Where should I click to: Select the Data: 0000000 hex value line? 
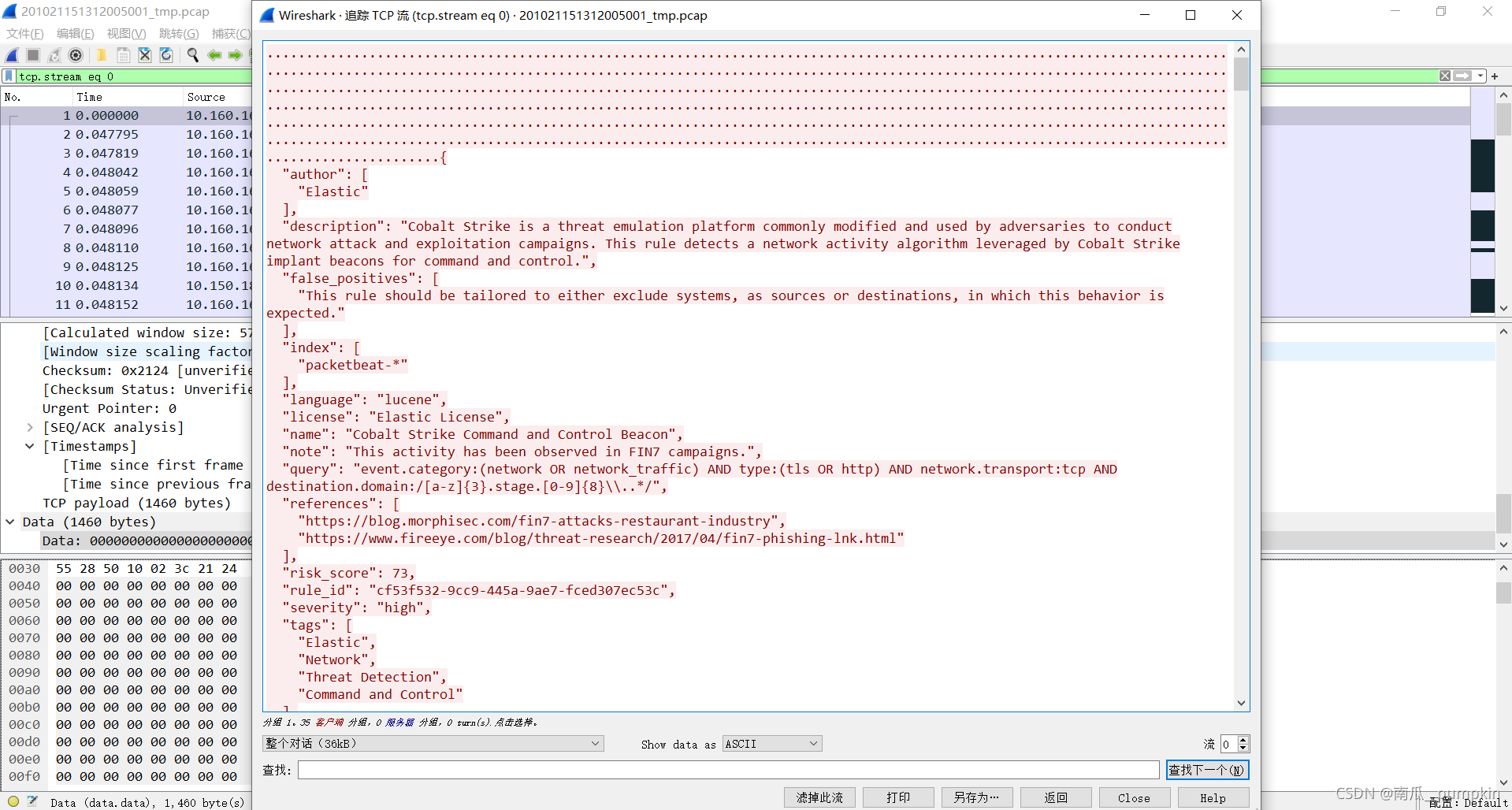point(147,541)
